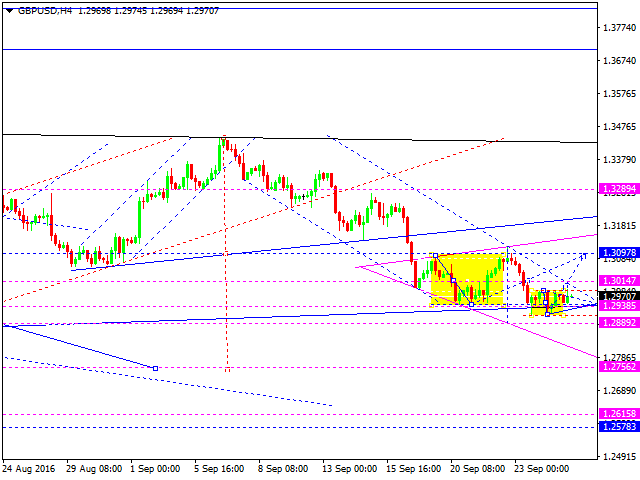This screenshot has width=640, height=480.
Task: Click the 1.33790 price scale value
Action: coord(619,159)
